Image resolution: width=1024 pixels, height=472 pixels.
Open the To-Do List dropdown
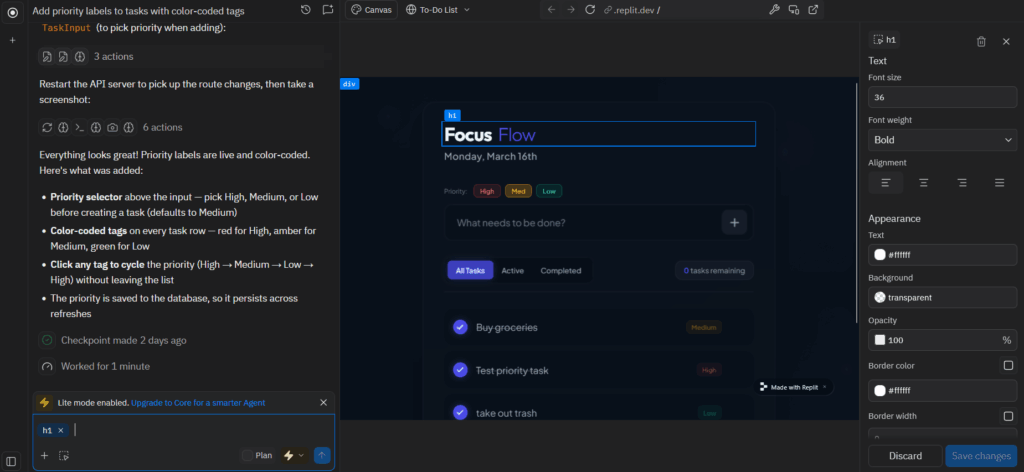438,10
